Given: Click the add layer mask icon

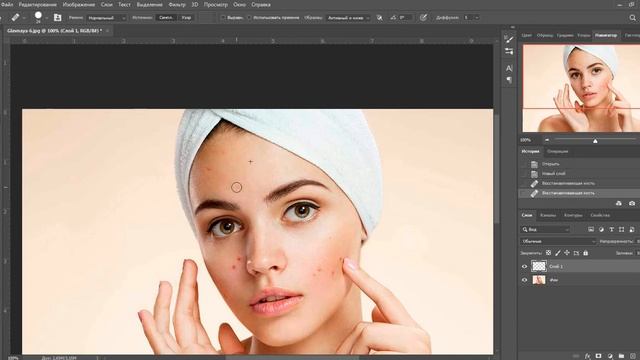Looking at the screenshot, I should coord(598,356).
